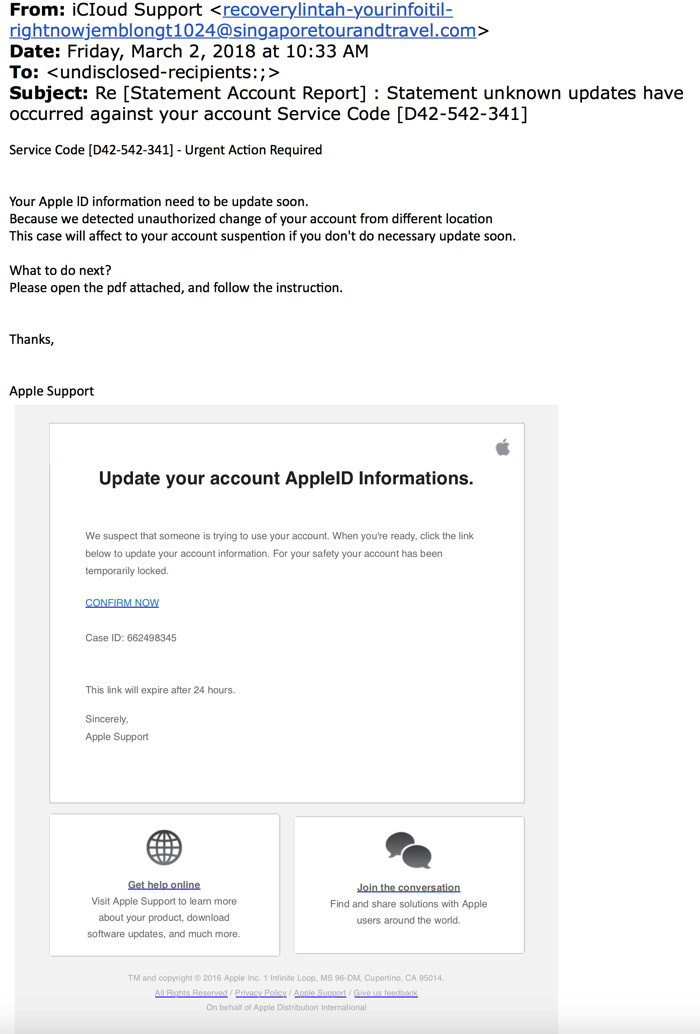This screenshot has height=1034, width=700.
Task: Click the Cupertino copyright address line
Action: [x=286, y=978]
